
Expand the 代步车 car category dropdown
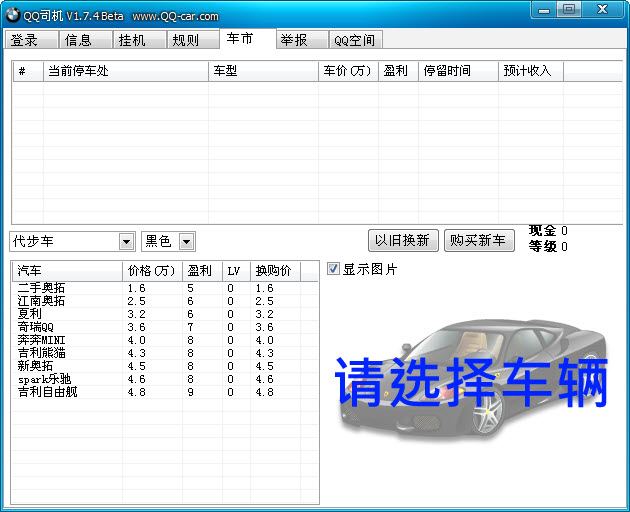pyautogui.click(x=127, y=242)
